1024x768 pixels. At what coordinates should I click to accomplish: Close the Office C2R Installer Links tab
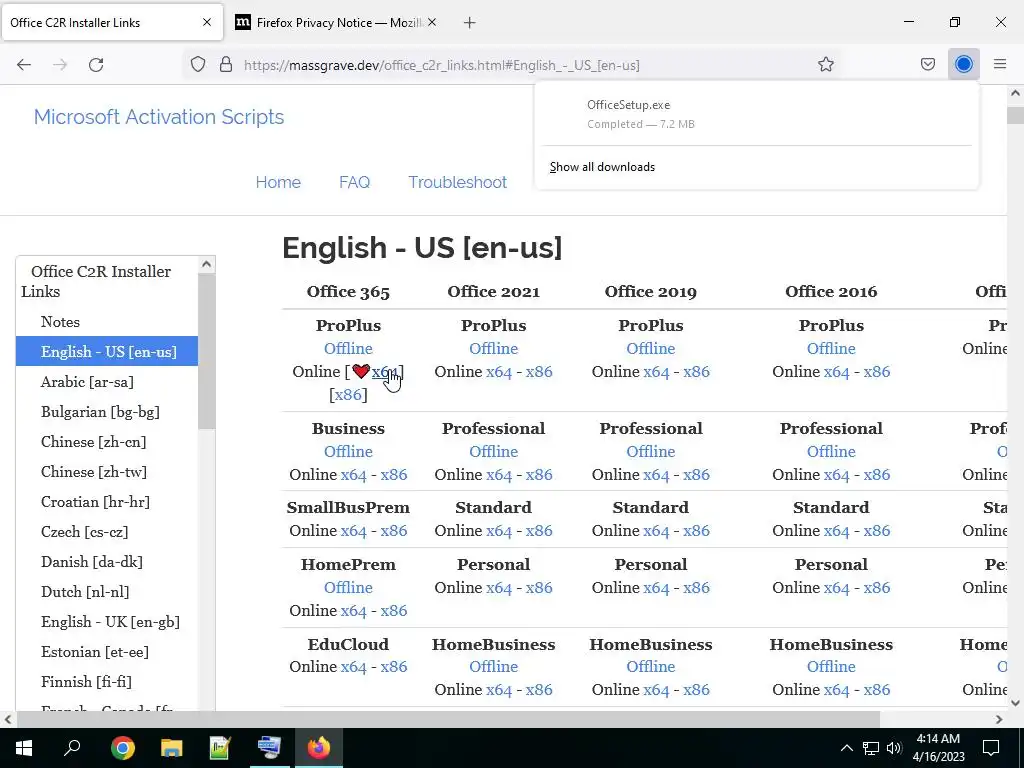click(x=207, y=23)
